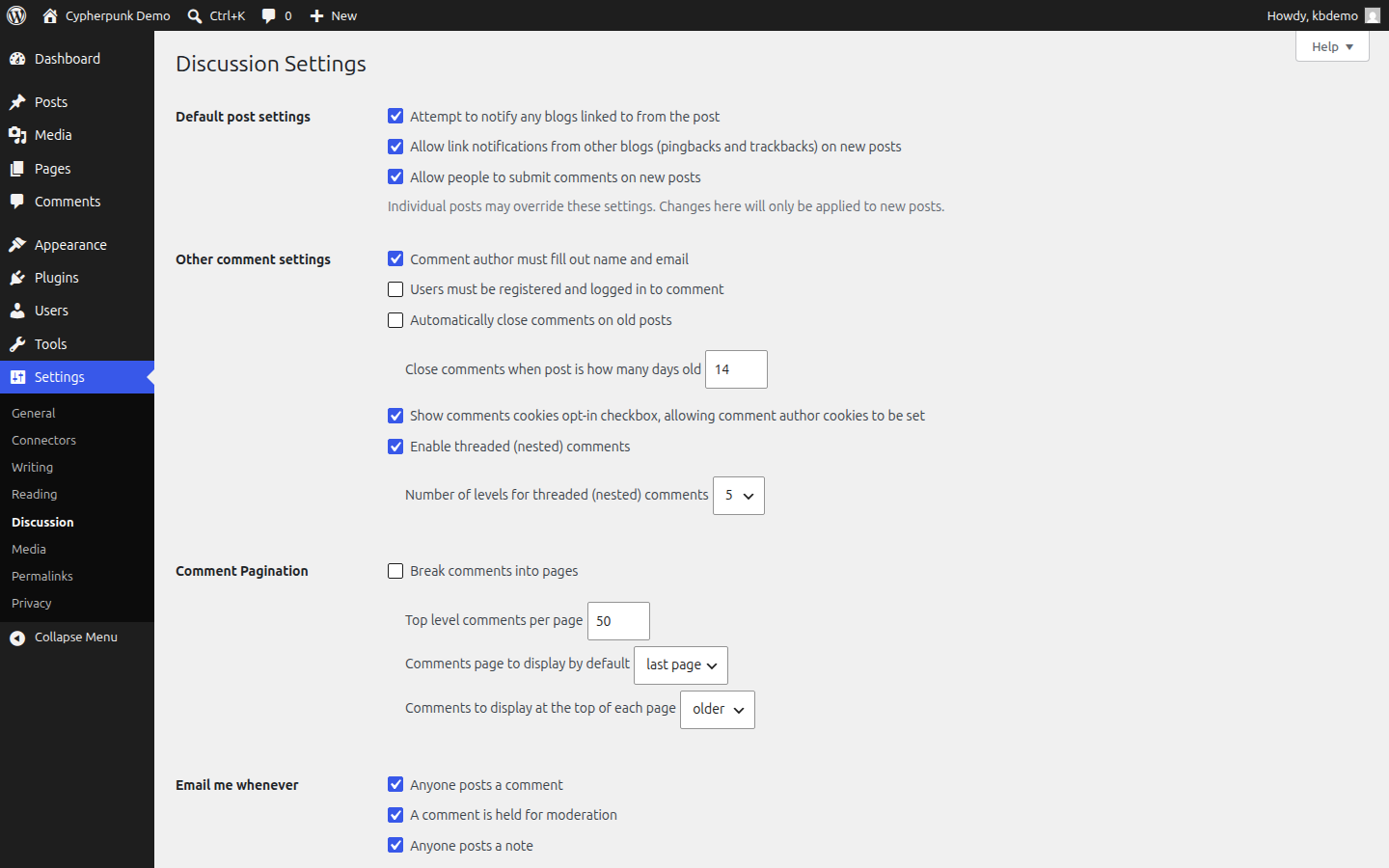The height and width of the screenshot is (868, 1389).
Task: Enable automatically close comments on old posts
Action: [395, 320]
